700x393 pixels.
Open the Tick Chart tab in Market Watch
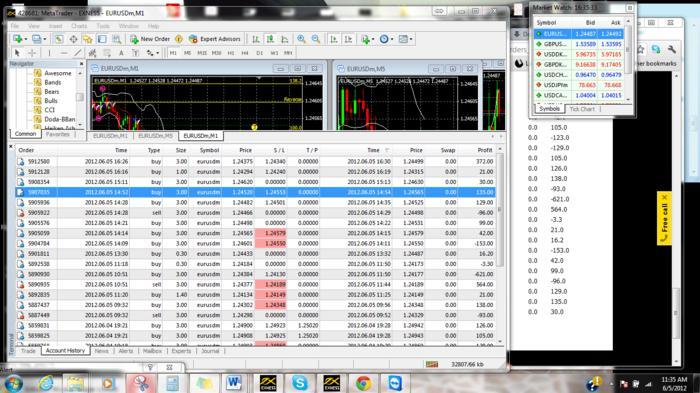(x=582, y=109)
